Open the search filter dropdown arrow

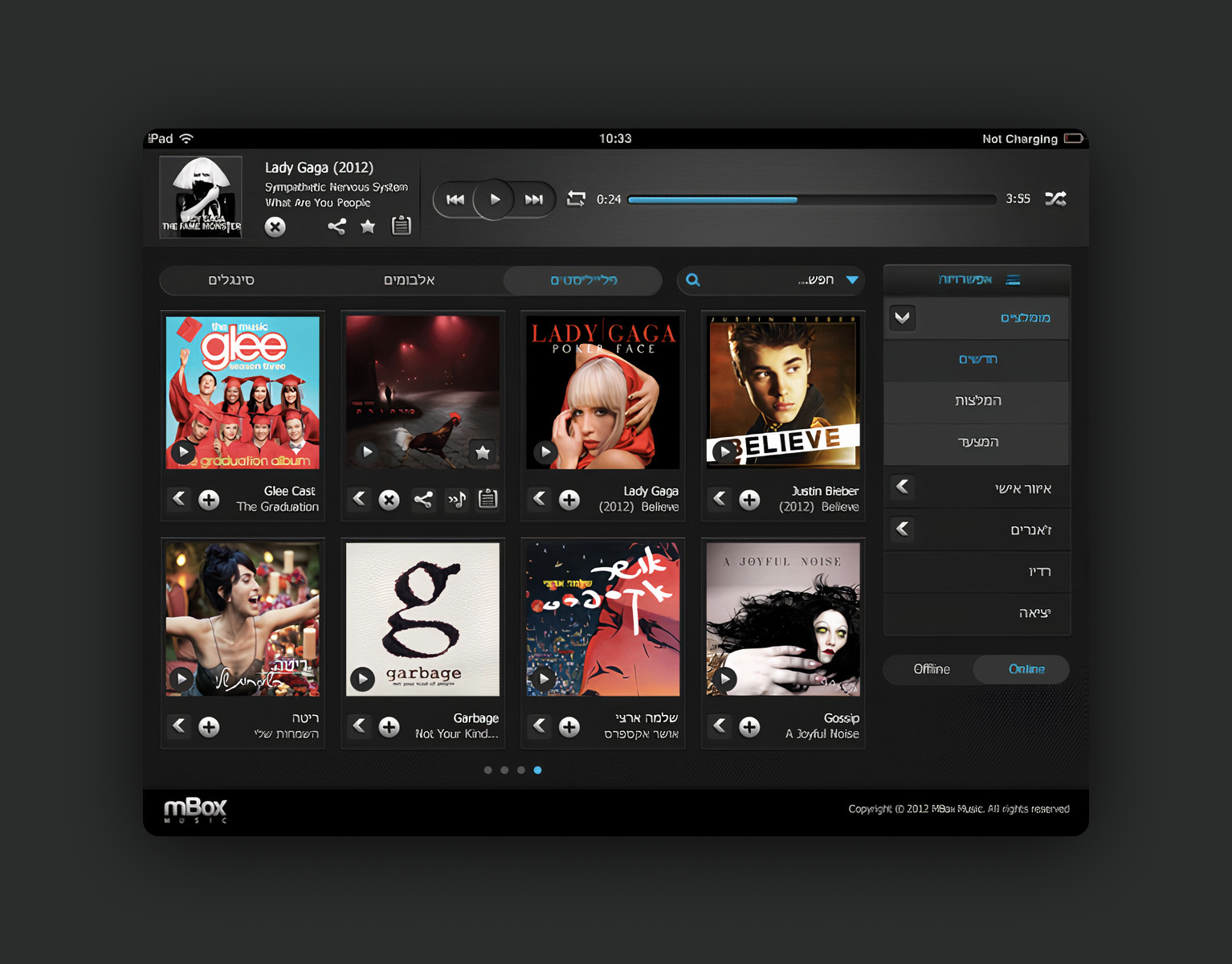click(x=852, y=280)
